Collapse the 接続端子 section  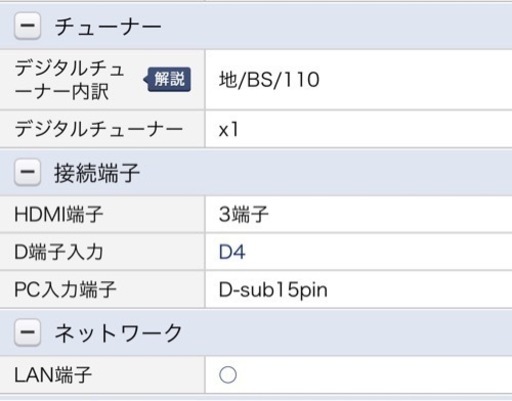coord(27,172)
